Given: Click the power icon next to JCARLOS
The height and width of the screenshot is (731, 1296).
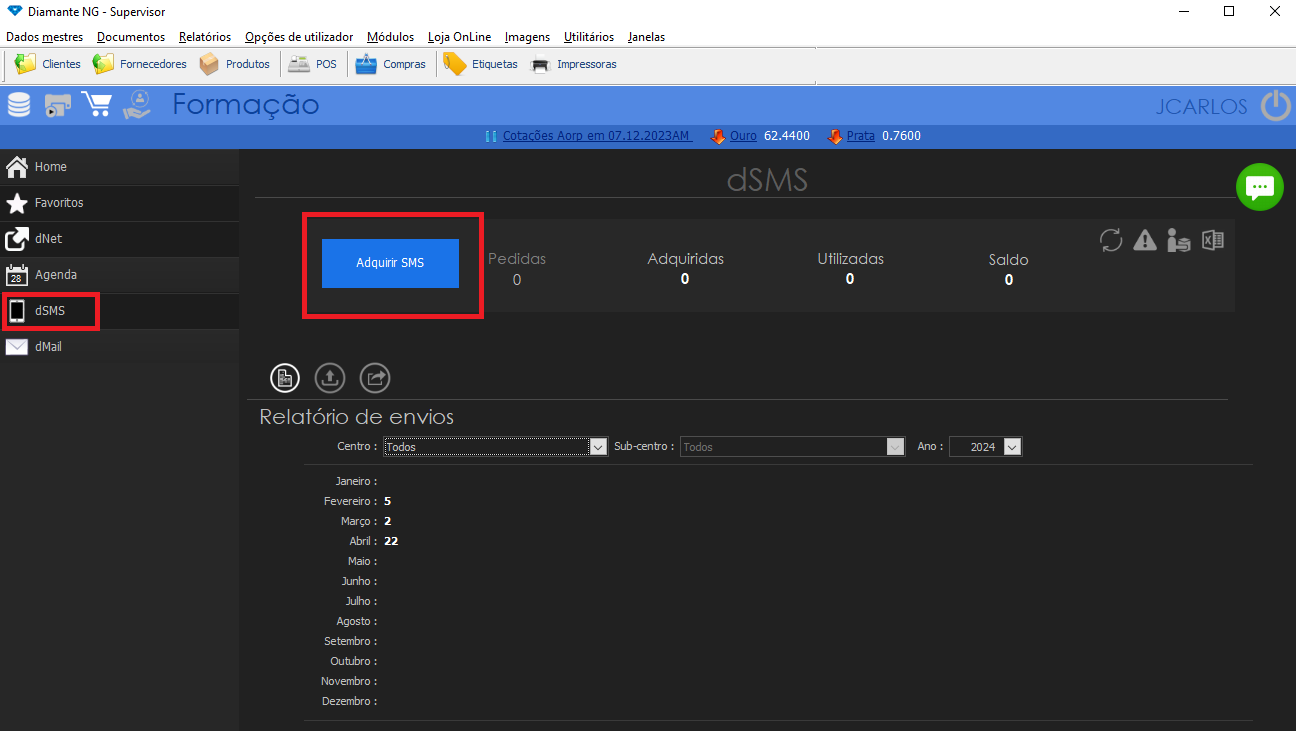Looking at the screenshot, I should [1275, 105].
